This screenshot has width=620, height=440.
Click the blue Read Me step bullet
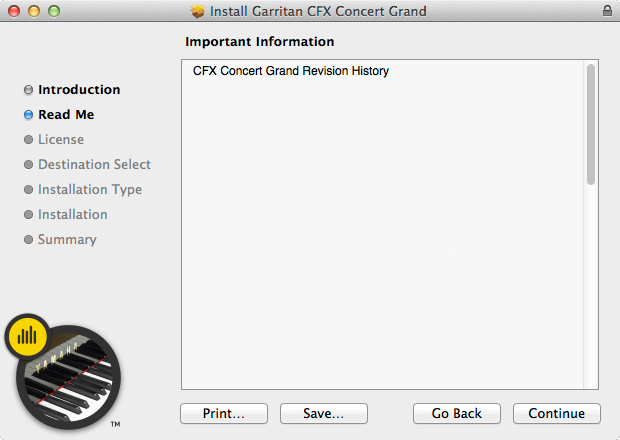28,115
